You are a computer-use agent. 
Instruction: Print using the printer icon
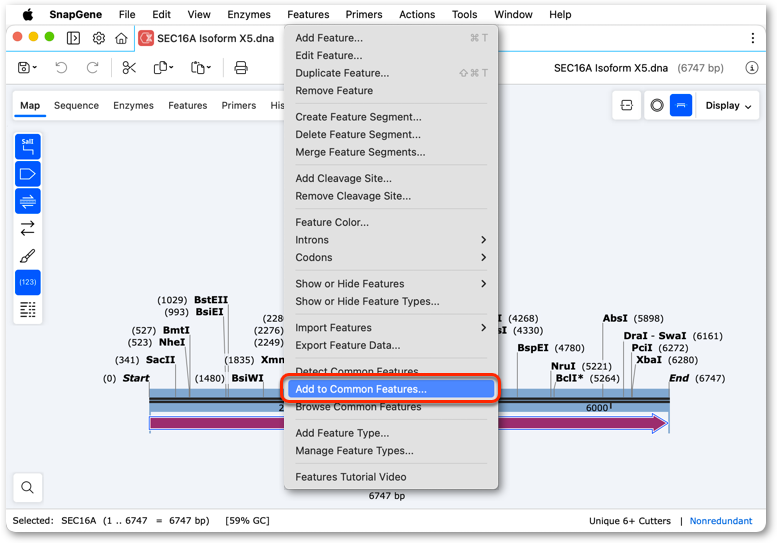point(241,68)
